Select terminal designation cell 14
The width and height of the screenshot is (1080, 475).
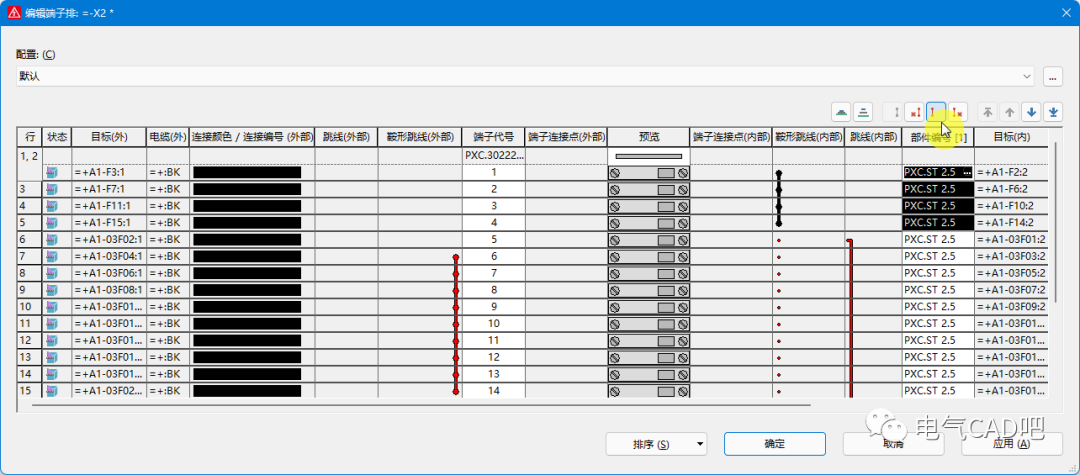(x=494, y=391)
